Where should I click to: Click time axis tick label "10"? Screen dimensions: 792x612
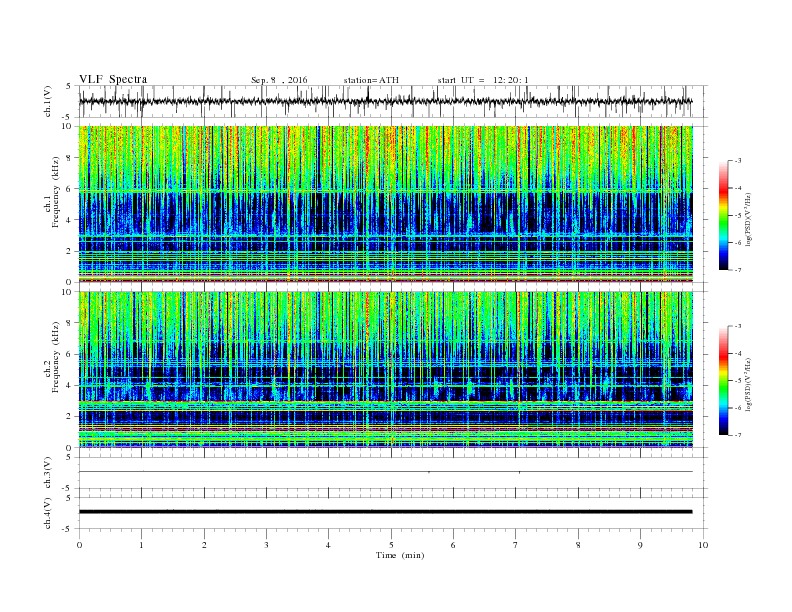coord(703,545)
